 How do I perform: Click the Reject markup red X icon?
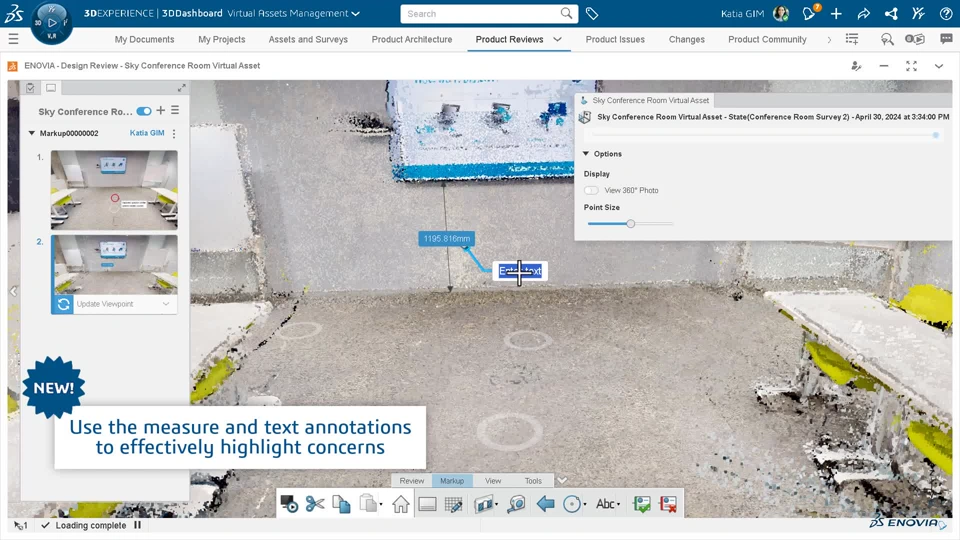(x=668, y=504)
